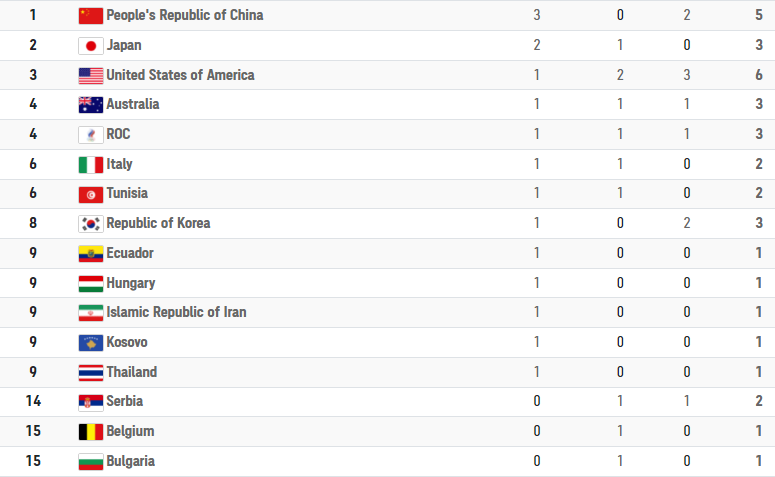Screen dimensions: 775x477
Task: Click the United States flag icon
Action: coord(91,76)
